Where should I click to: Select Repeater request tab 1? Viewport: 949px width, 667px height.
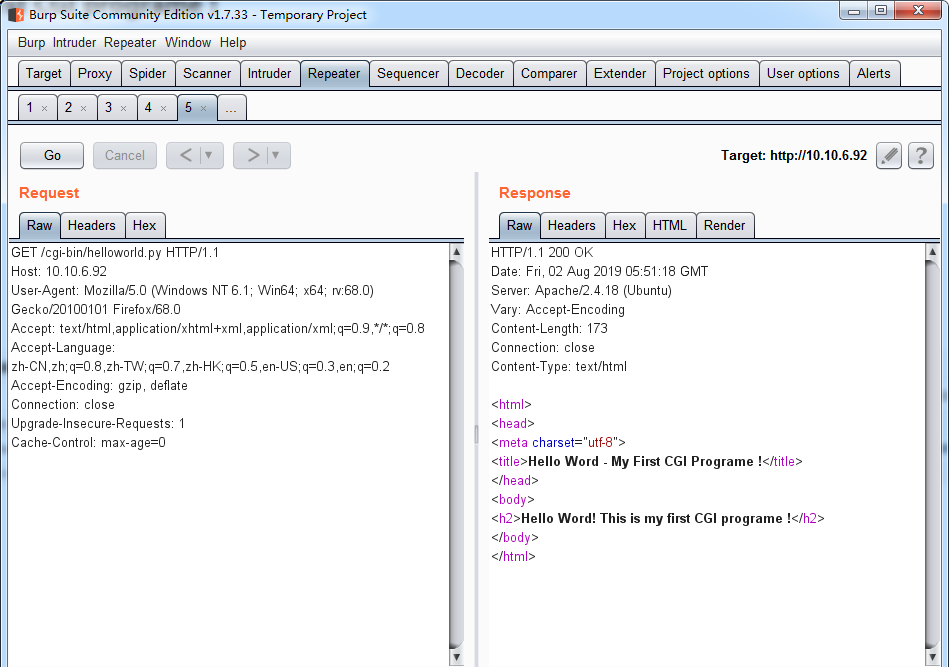(x=30, y=108)
